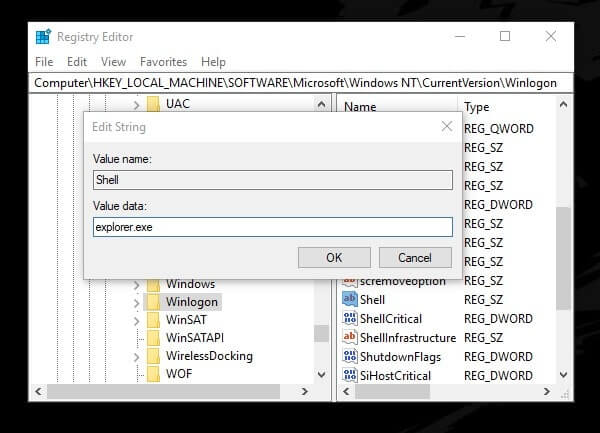This screenshot has width=600, height=433.
Task: Select the Shell value name in list
Action: tap(372, 300)
